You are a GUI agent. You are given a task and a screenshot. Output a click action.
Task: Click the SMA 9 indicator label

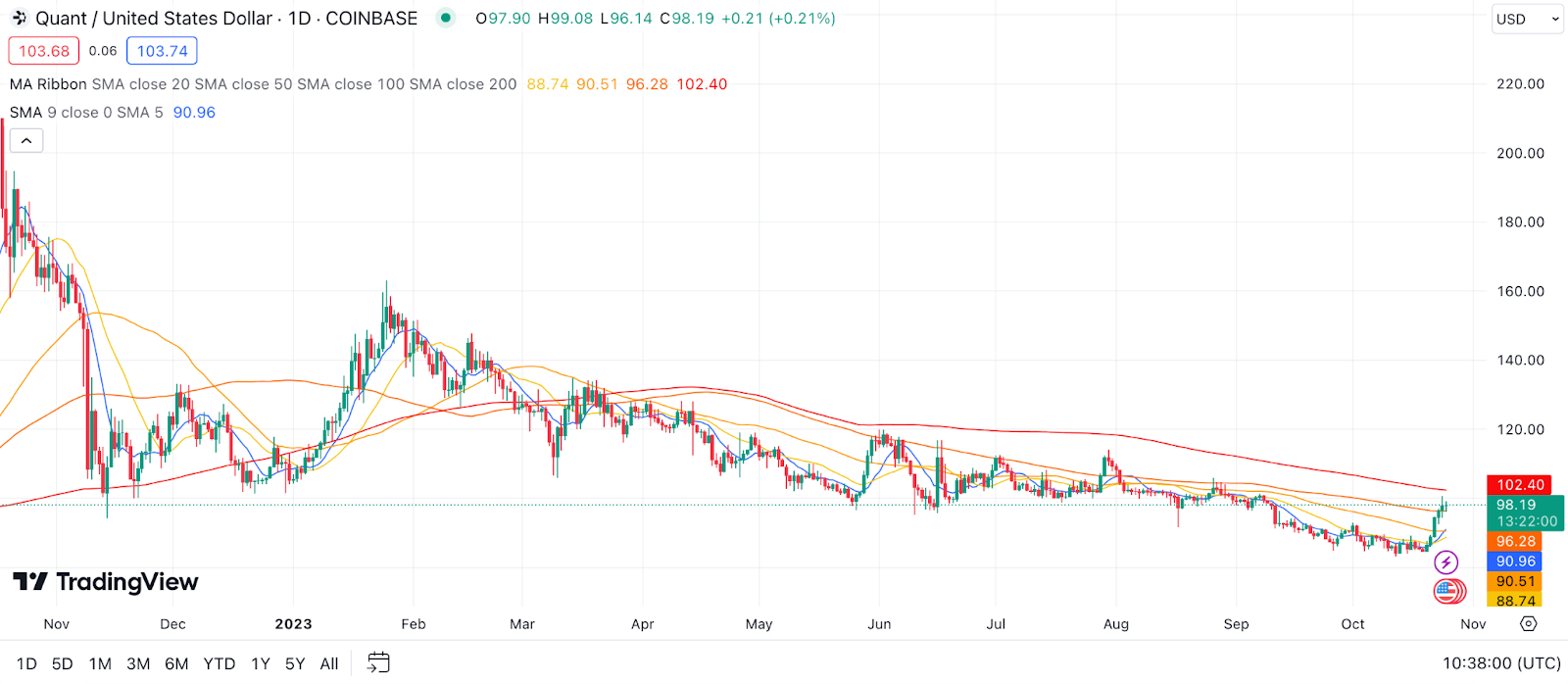[x=34, y=113]
